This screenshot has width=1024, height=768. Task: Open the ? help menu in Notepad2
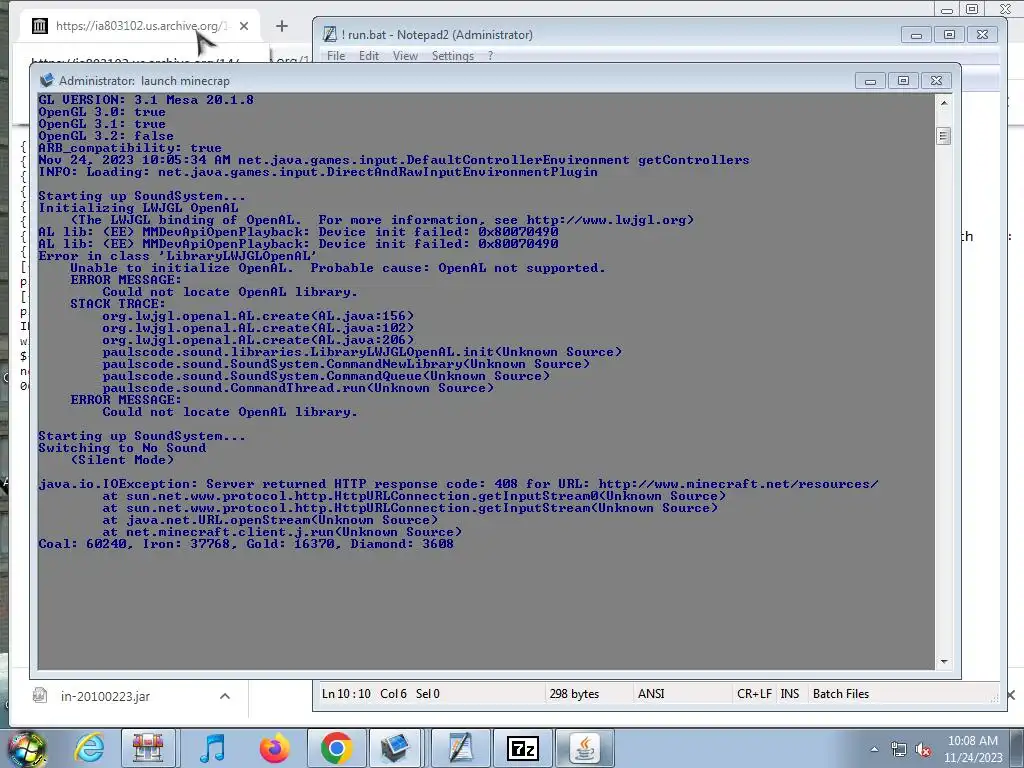490,56
